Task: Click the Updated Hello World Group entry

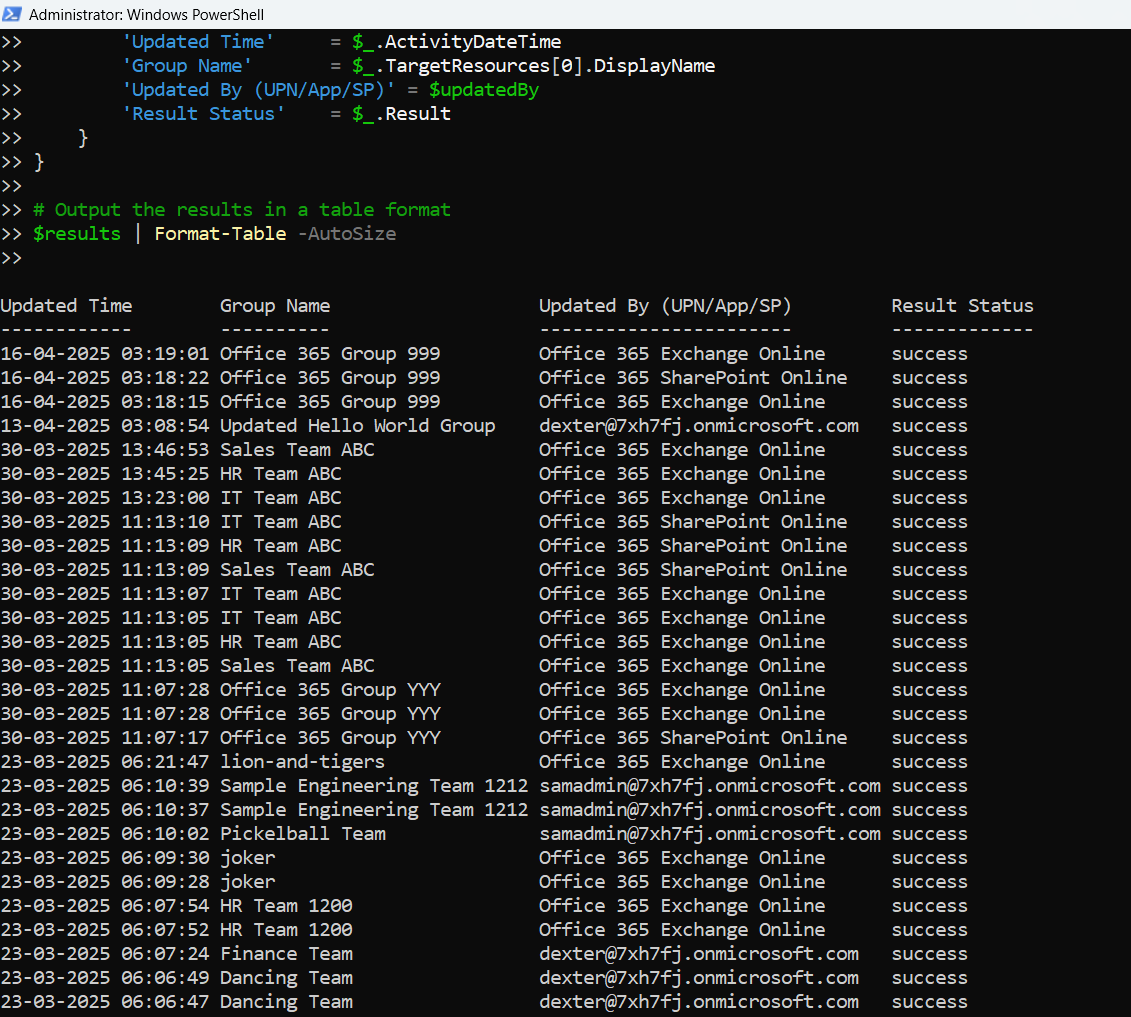Action: pos(357,426)
